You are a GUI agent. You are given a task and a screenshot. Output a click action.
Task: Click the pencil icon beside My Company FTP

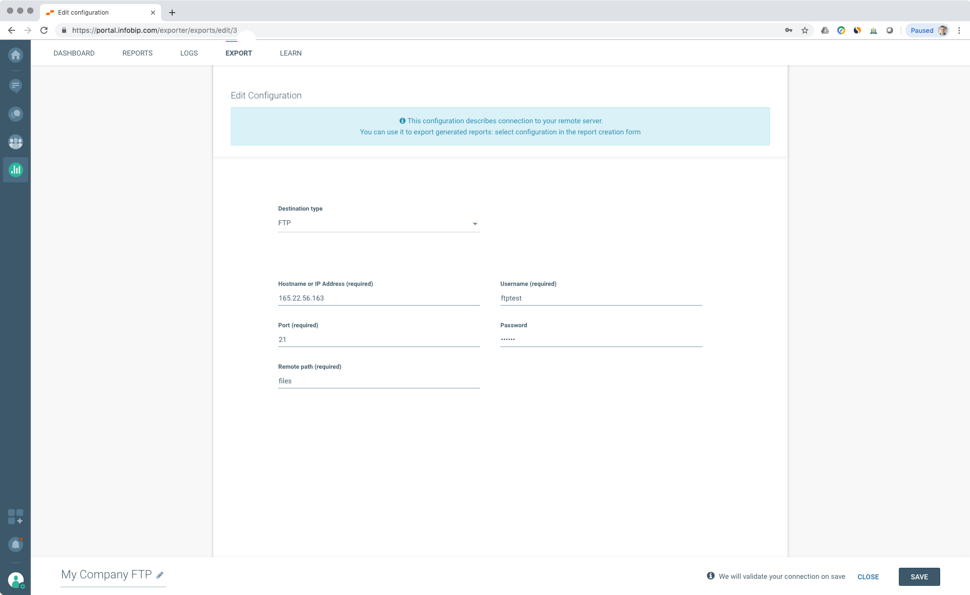(x=160, y=575)
